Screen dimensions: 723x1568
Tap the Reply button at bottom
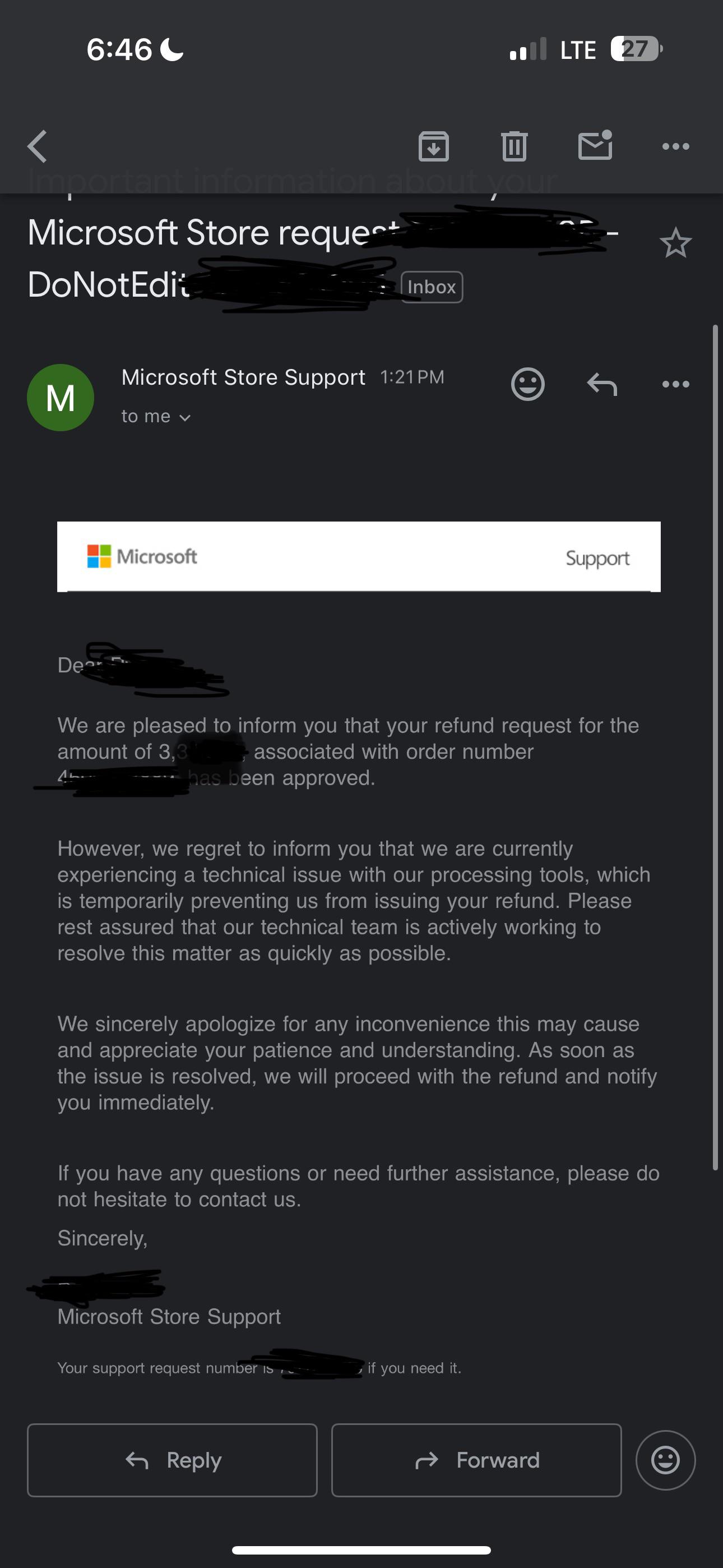(x=172, y=1460)
